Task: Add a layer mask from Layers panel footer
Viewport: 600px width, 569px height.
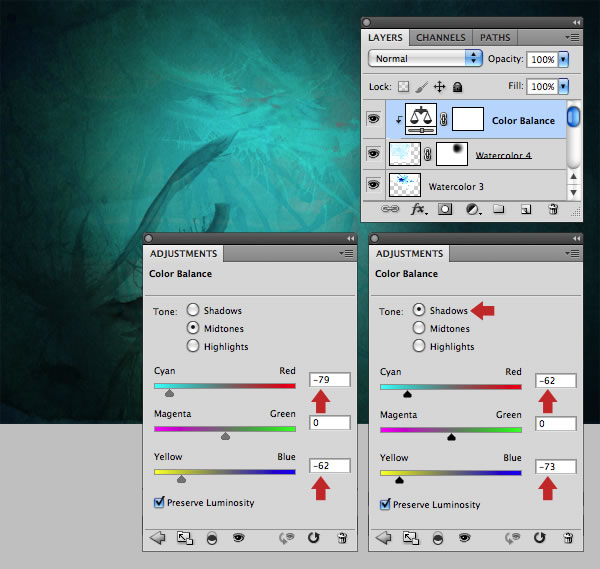Action: [x=445, y=209]
